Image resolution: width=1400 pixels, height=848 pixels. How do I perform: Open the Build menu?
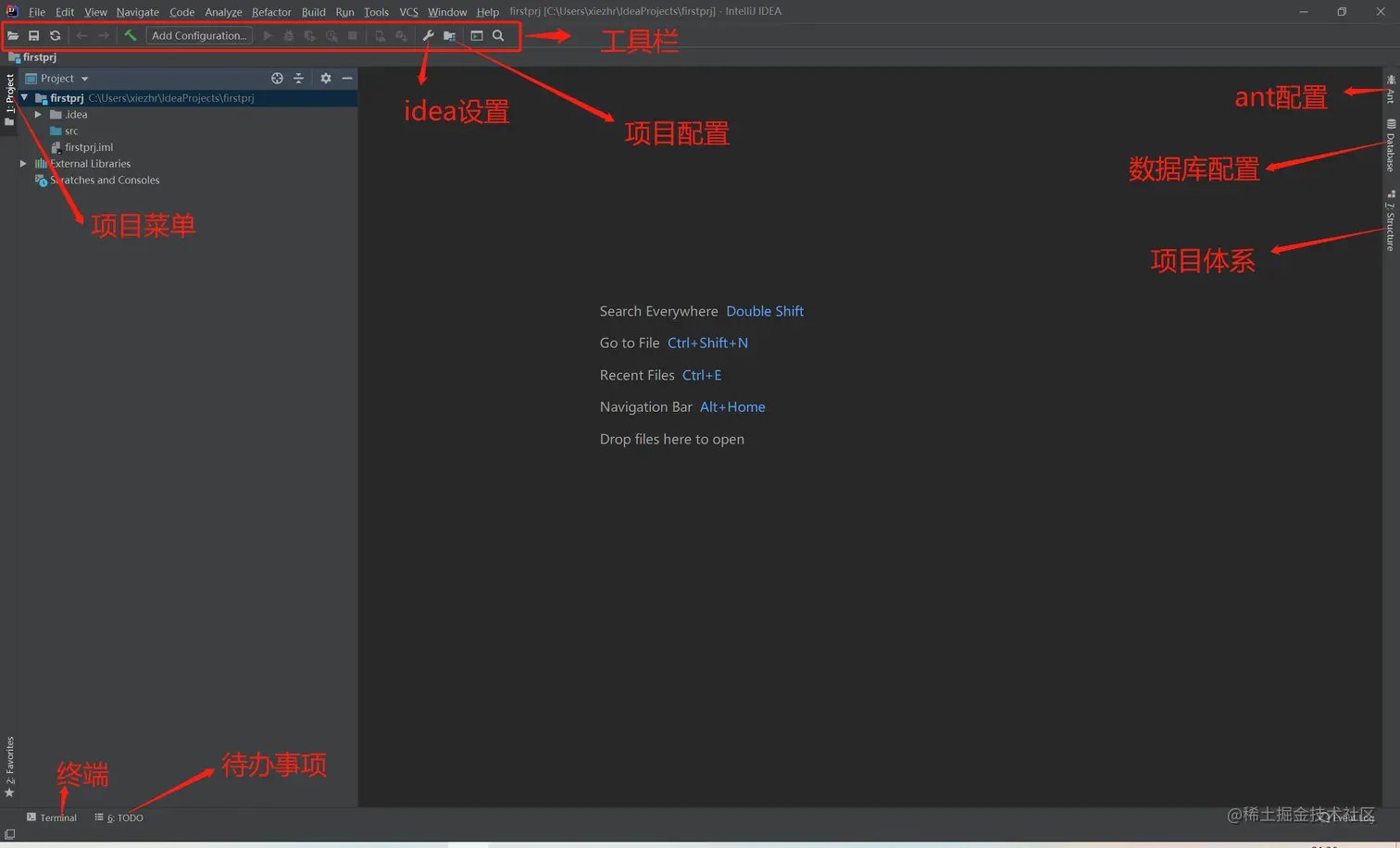[x=314, y=12]
